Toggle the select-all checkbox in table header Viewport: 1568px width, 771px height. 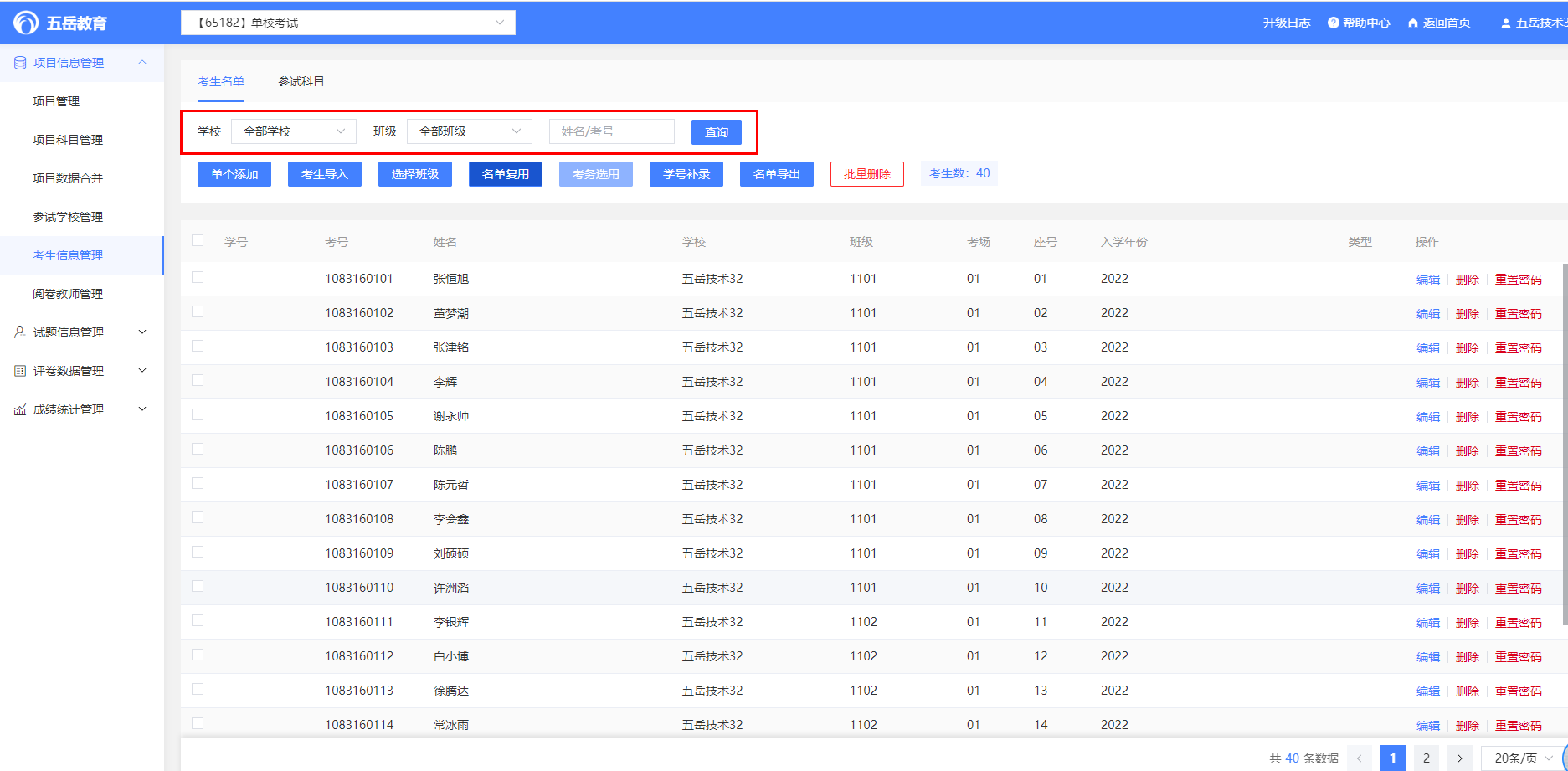click(198, 241)
